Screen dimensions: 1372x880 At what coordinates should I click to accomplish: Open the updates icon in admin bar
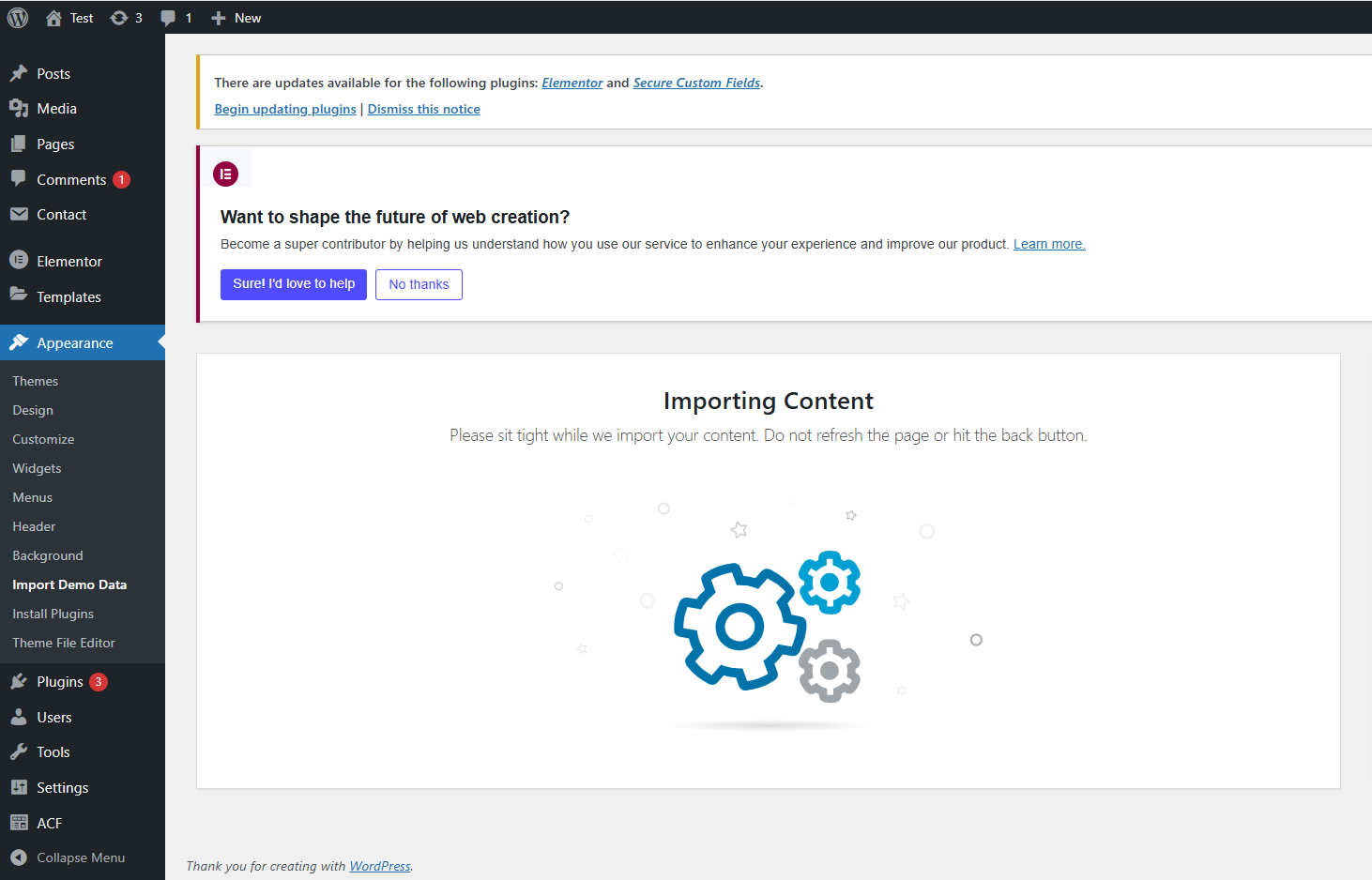(119, 18)
